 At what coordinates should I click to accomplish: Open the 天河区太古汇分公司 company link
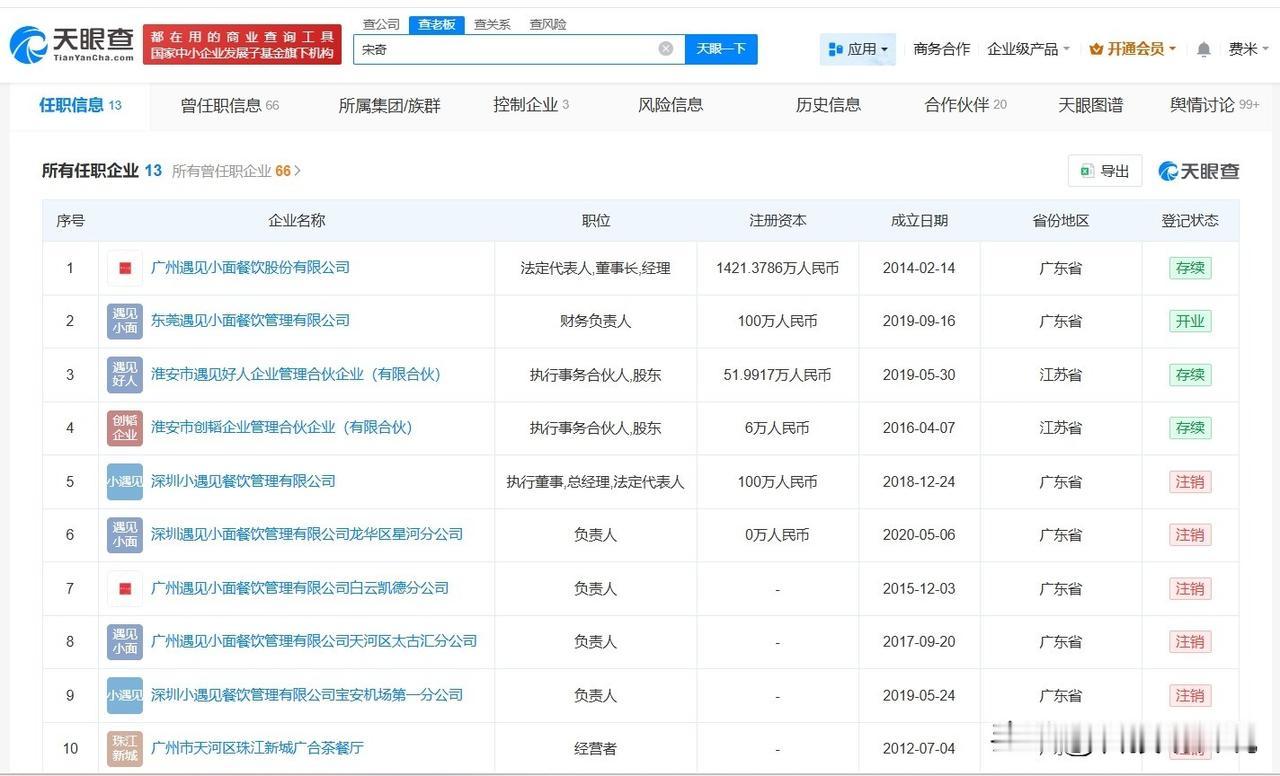(314, 641)
